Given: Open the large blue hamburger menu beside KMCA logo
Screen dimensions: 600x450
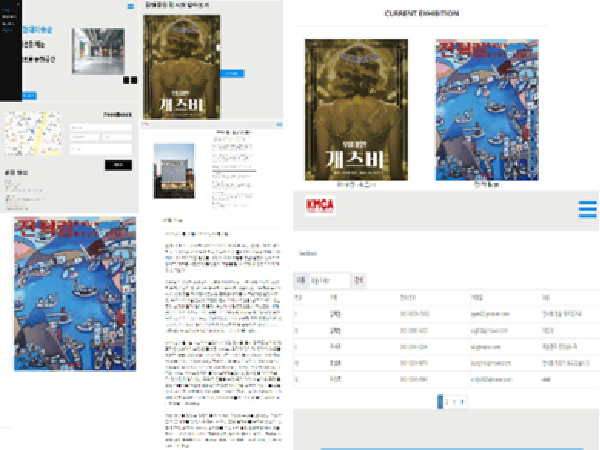Looking at the screenshot, I should click(587, 209).
